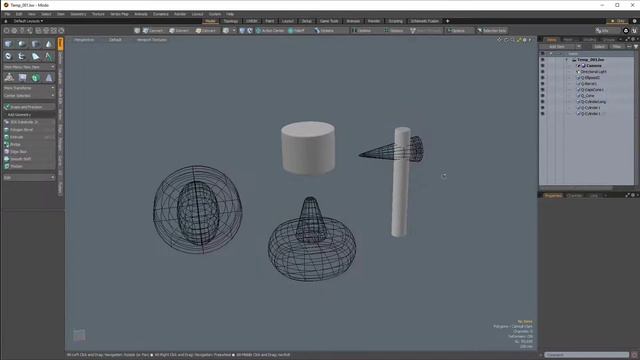Select the Cone primitive tool

[49, 44]
